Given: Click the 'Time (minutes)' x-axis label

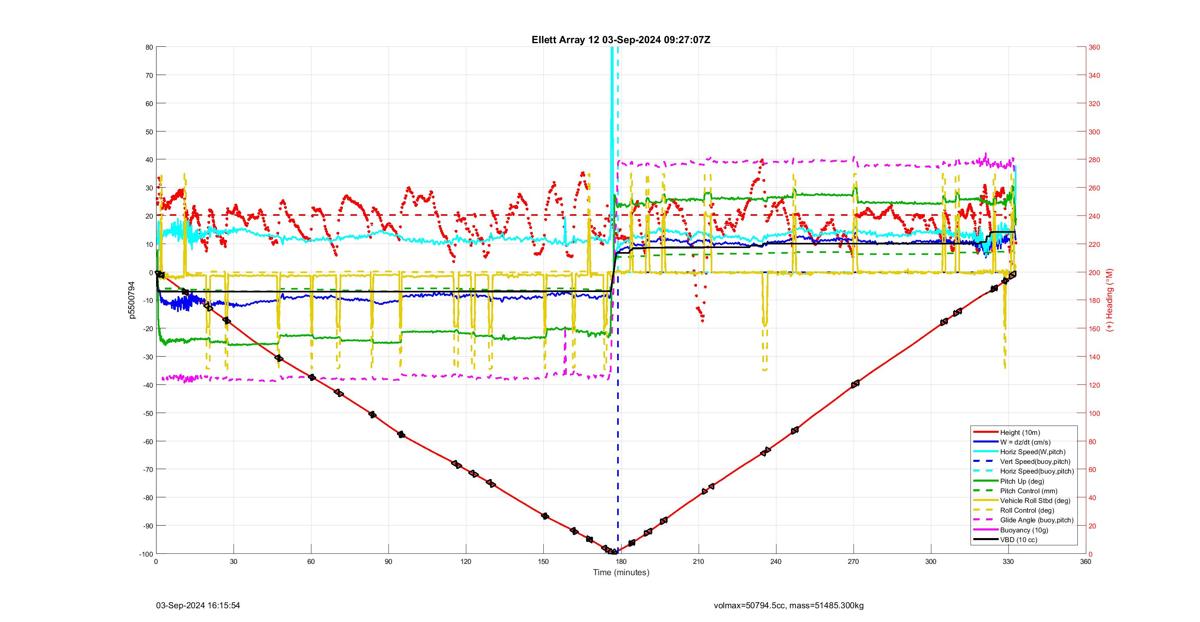Looking at the screenshot, I should (x=621, y=572).
